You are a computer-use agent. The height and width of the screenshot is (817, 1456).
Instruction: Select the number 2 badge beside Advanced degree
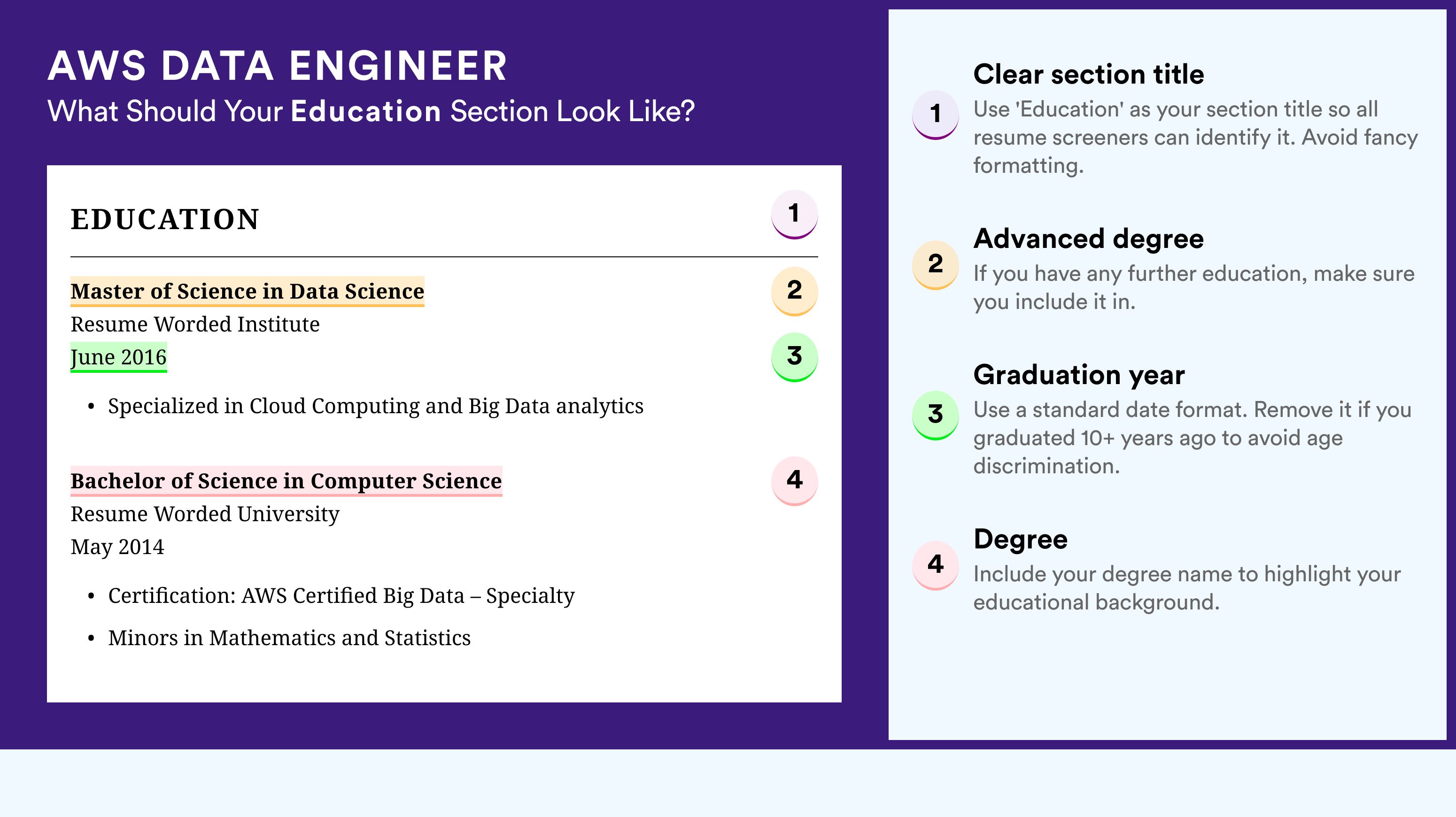click(x=936, y=265)
